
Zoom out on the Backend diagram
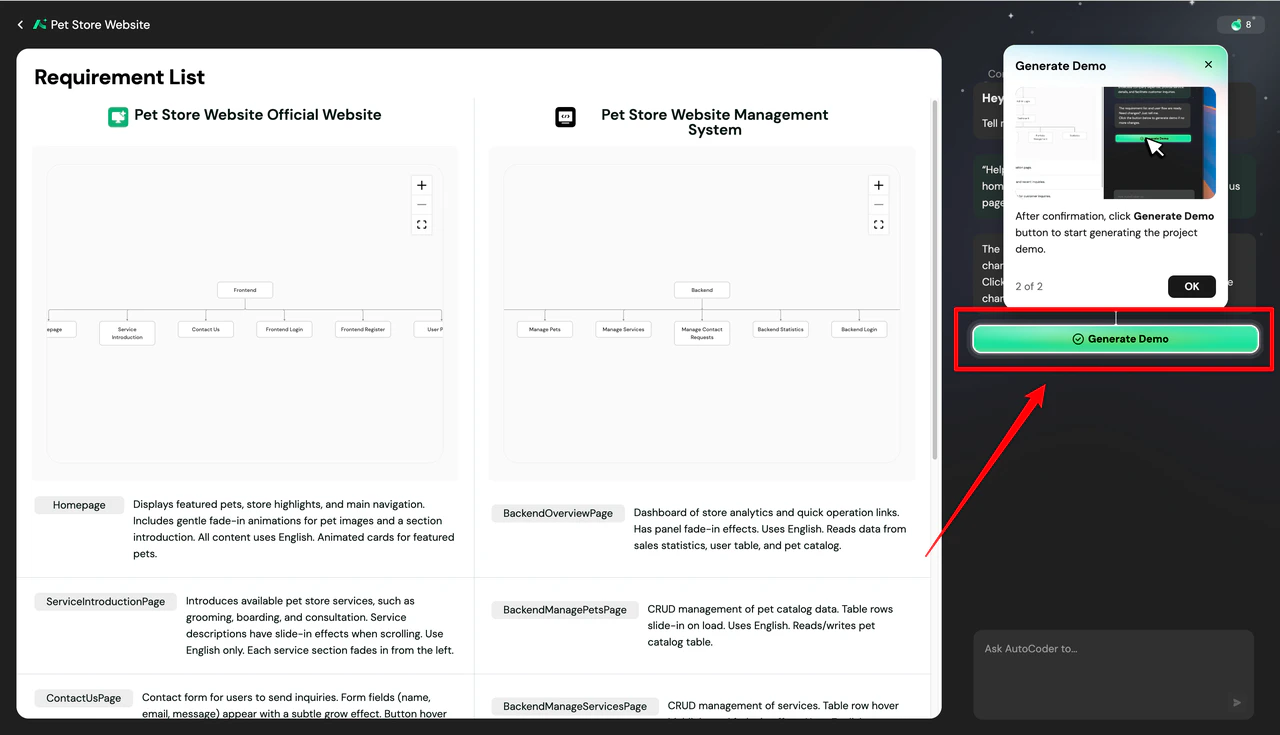[878, 205]
